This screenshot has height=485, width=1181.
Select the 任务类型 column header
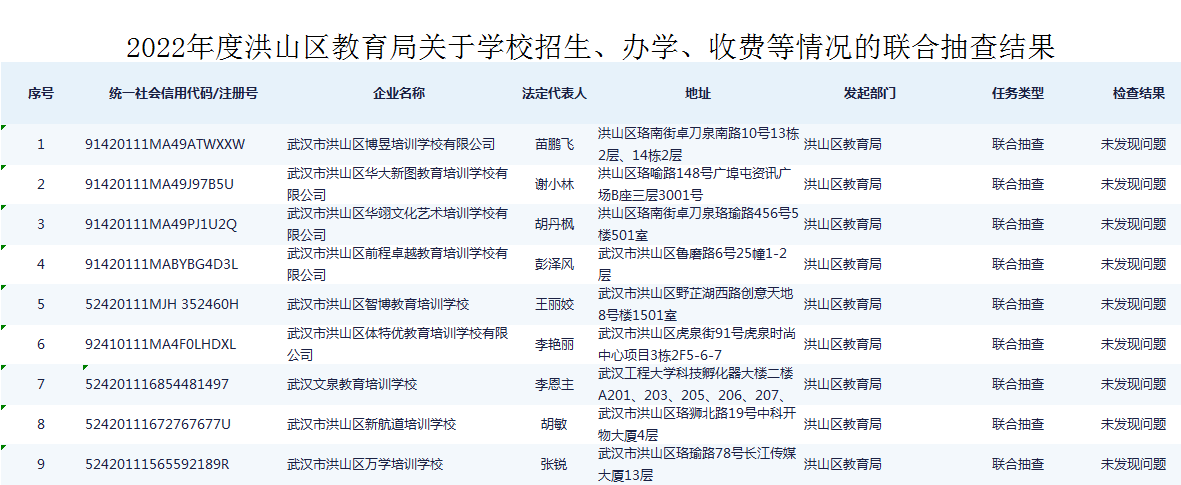(1017, 93)
